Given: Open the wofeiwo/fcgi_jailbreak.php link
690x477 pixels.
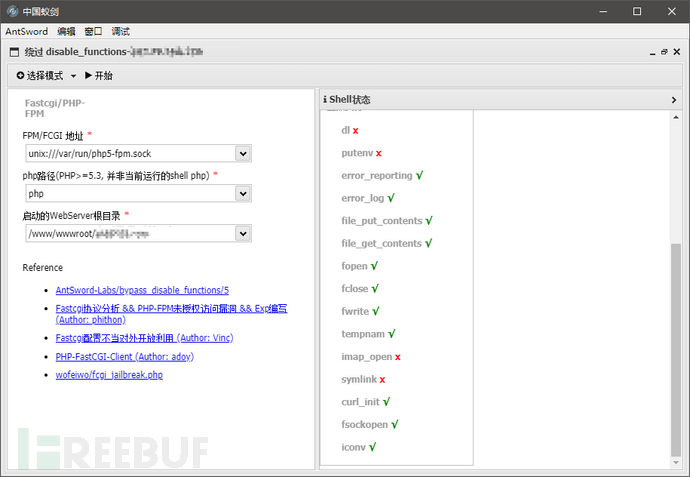Looking at the screenshot, I should [109, 375].
